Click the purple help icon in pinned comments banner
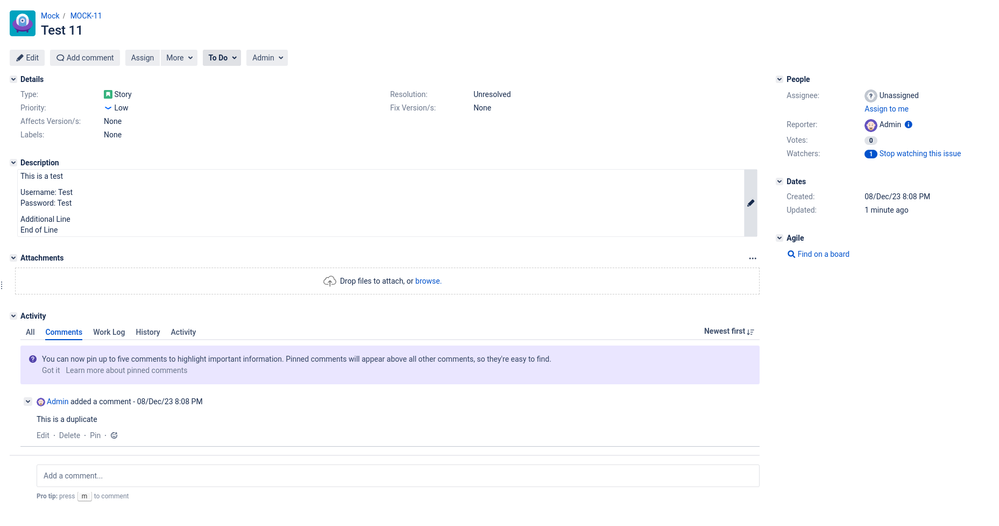Image resolution: width=999 pixels, height=526 pixels. click(32, 359)
